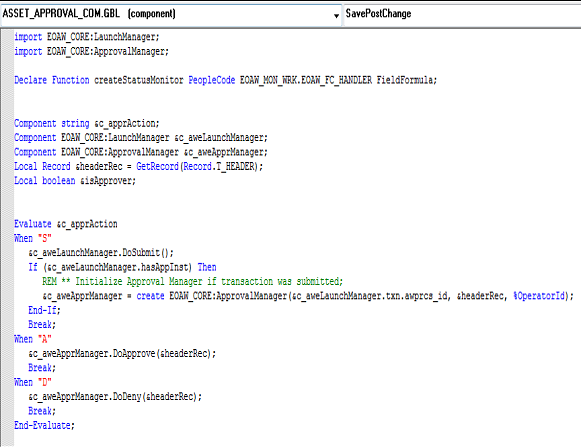Screen dimensions: 581x447
Task: Click the green REM comment line
Action: pyautogui.click(x=193, y=281)
